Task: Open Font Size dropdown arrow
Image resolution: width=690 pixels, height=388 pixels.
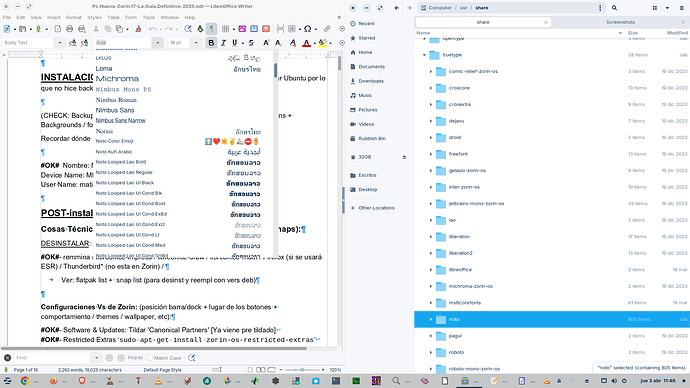Action: [x=196, y=43]
